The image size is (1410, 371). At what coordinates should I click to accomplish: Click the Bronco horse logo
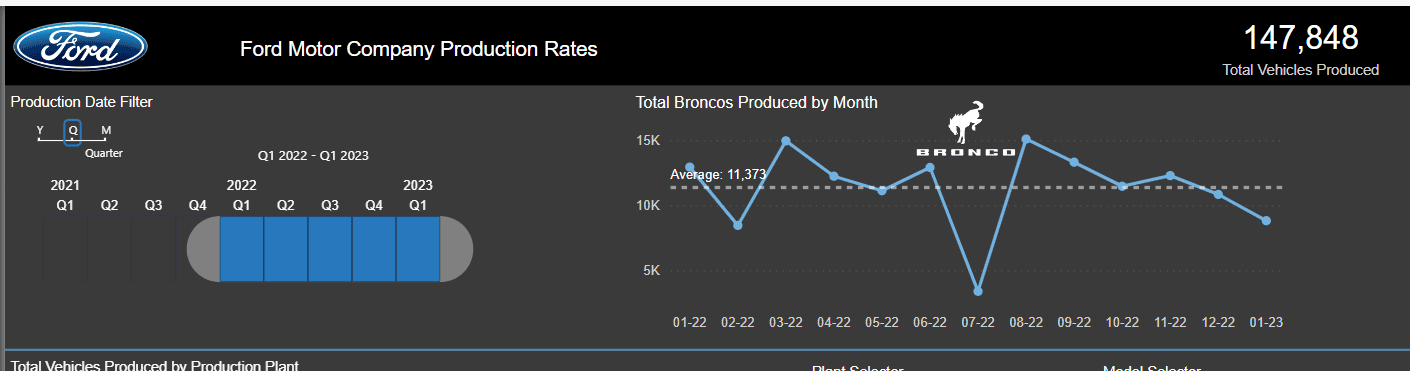tap(966, 129)
